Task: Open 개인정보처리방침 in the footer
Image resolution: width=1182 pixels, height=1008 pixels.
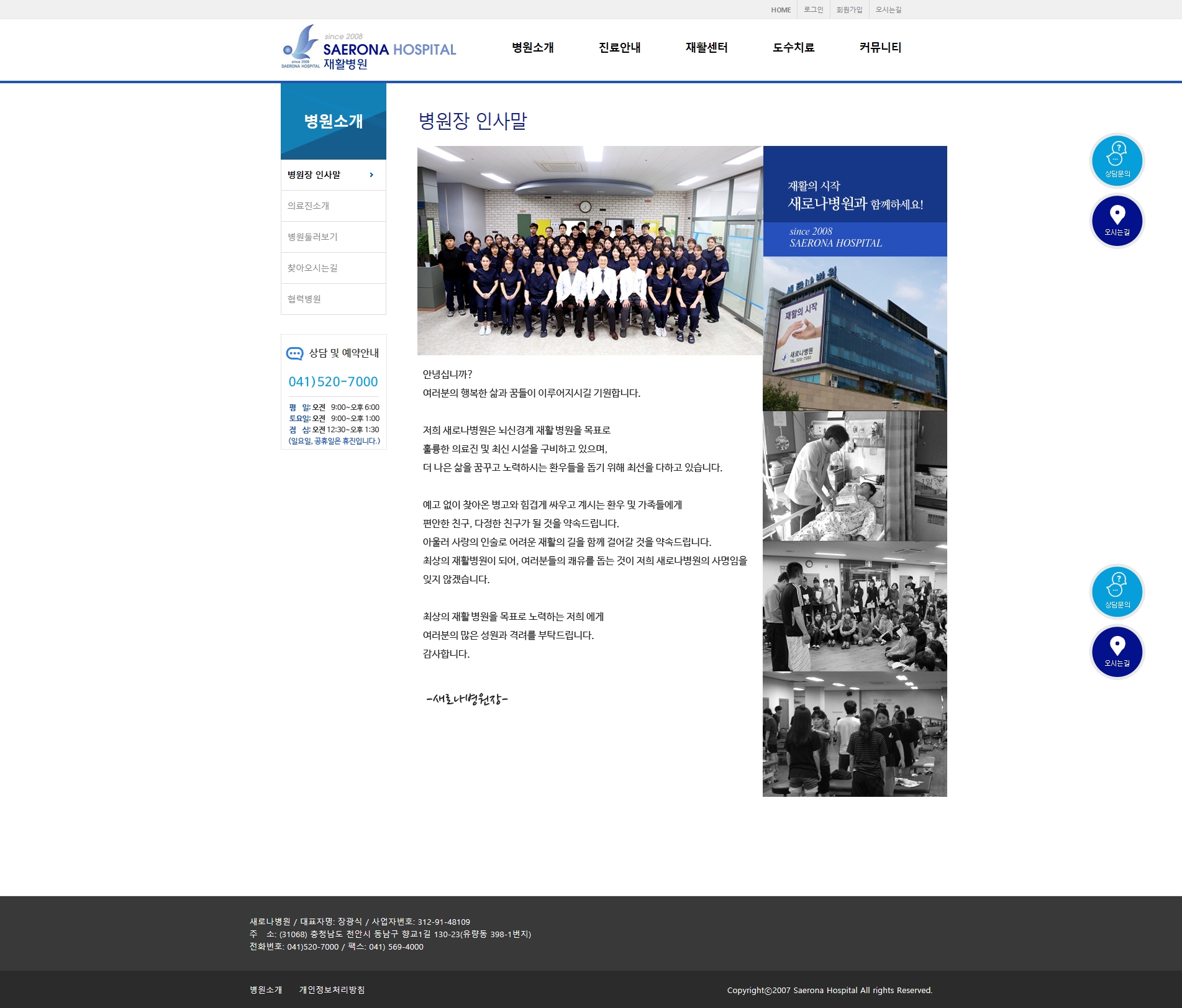Action: click(332, 990)
